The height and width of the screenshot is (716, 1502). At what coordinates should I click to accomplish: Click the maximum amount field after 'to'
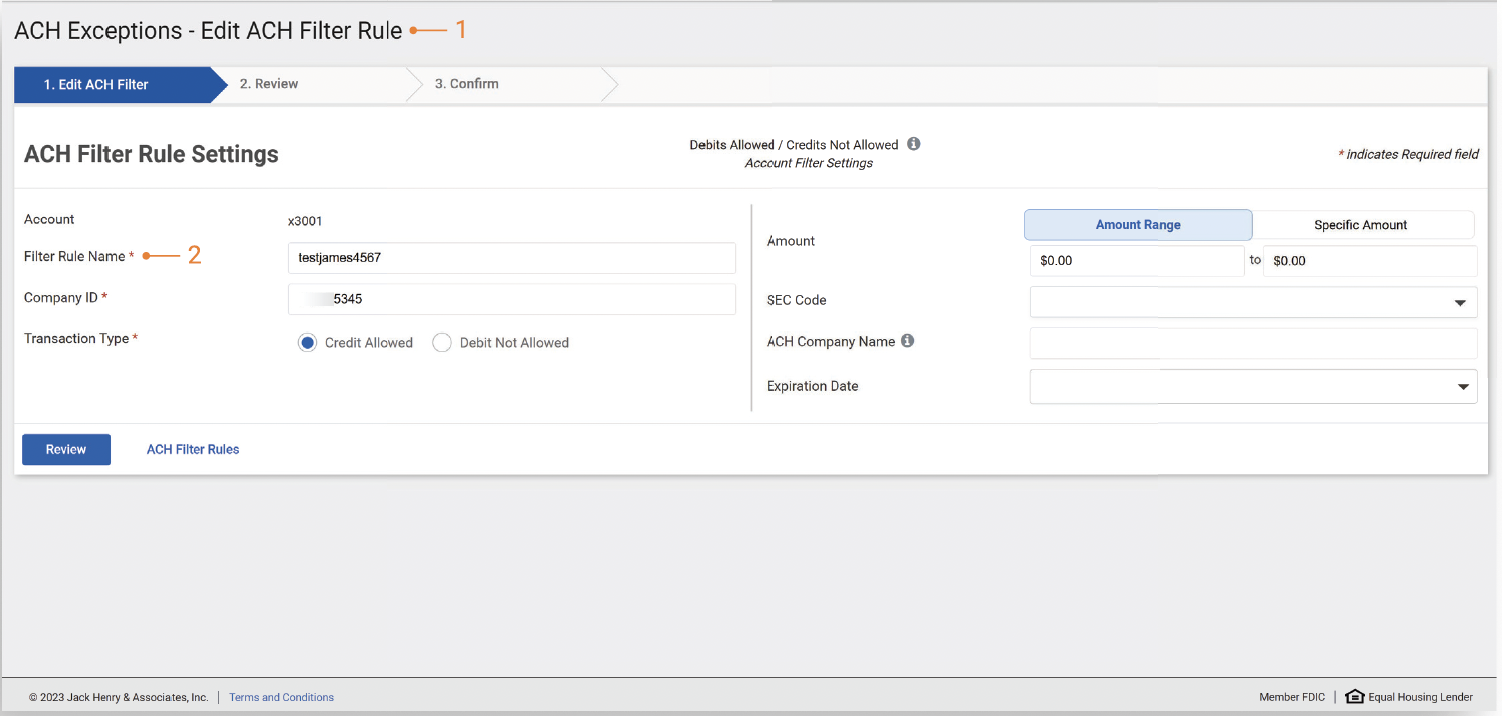1369,261
